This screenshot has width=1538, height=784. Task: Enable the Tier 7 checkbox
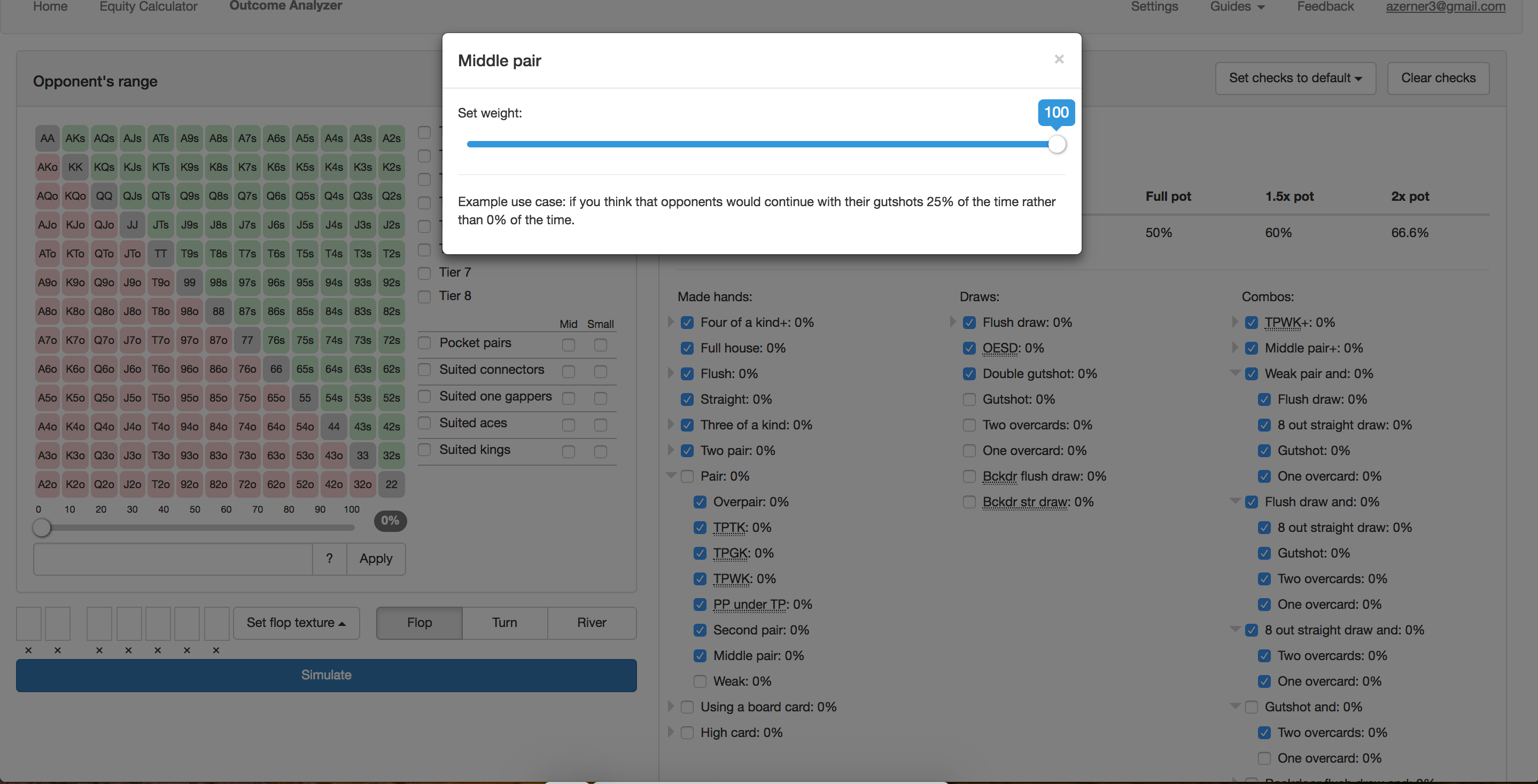point(424,273)
